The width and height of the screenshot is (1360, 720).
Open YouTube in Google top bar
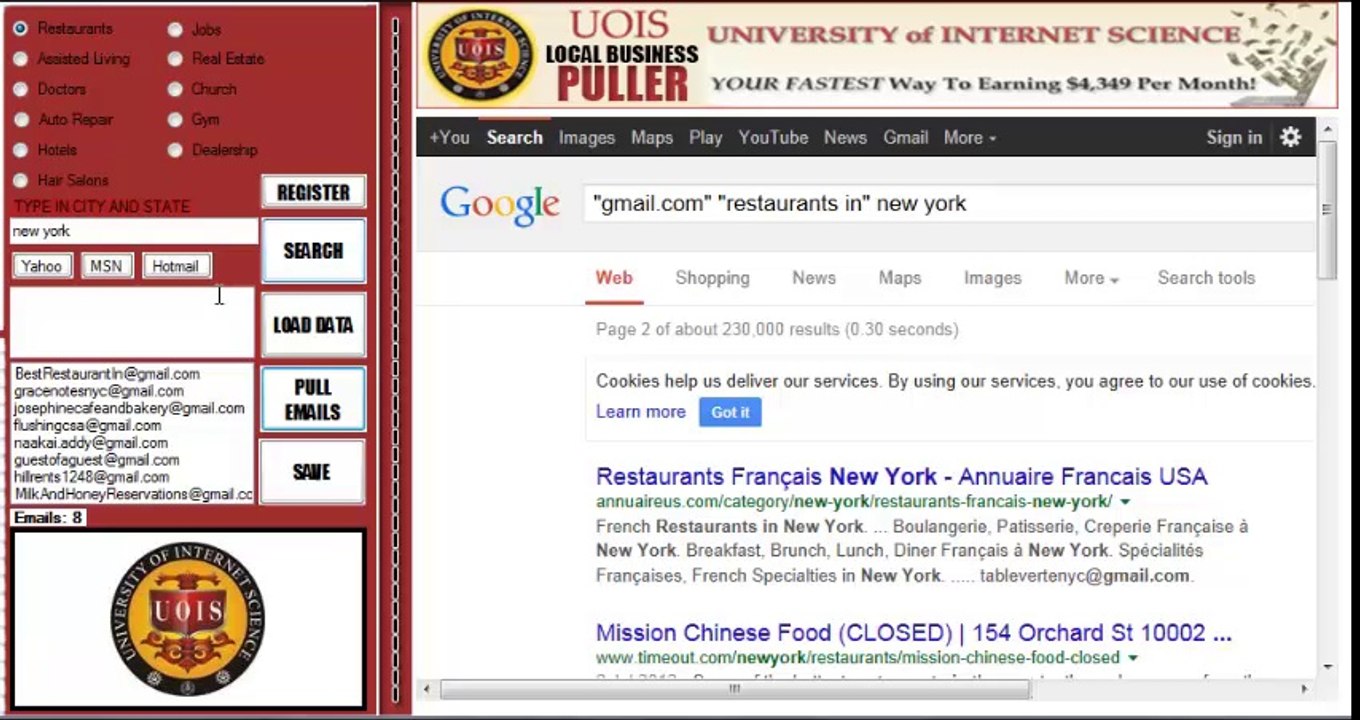pyautogui.click(x=773, y=138)
